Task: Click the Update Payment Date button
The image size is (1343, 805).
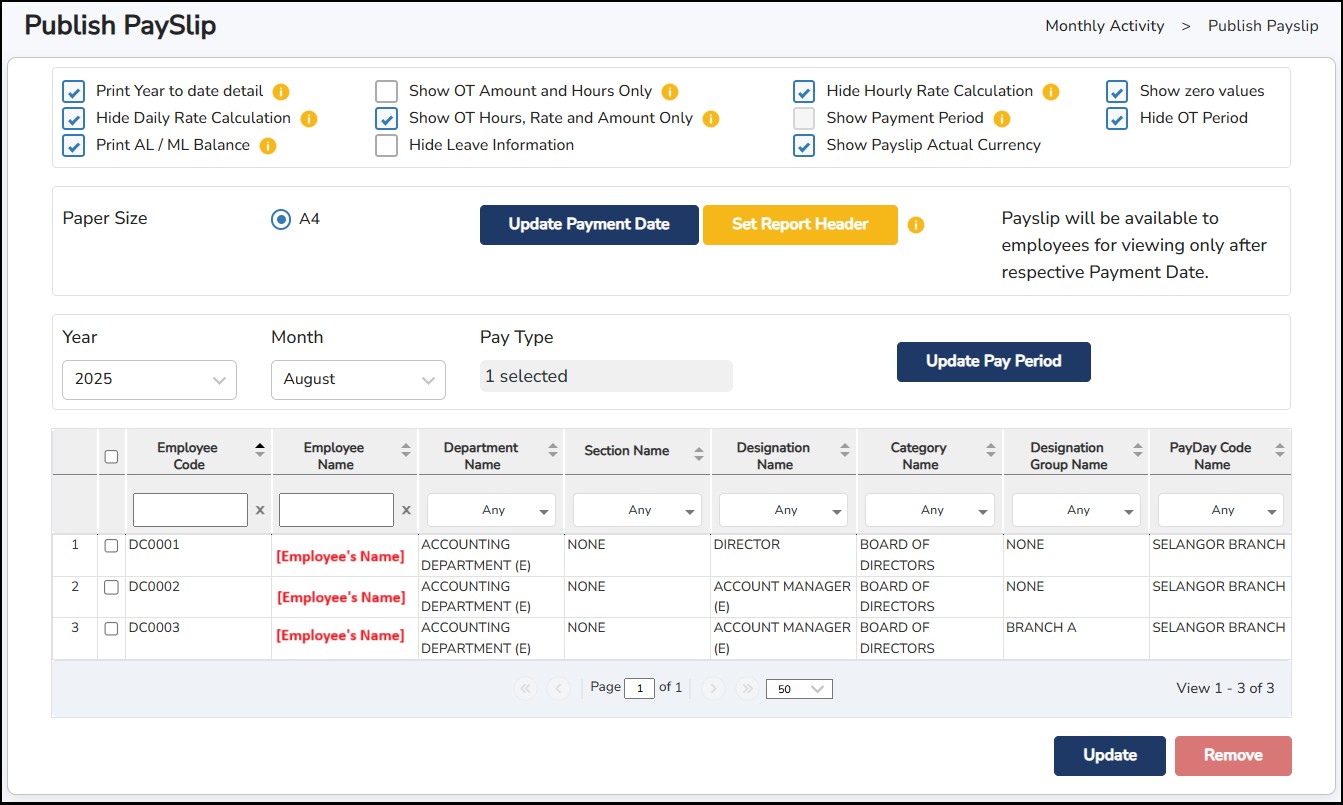Action: click(x=589, y=225)
